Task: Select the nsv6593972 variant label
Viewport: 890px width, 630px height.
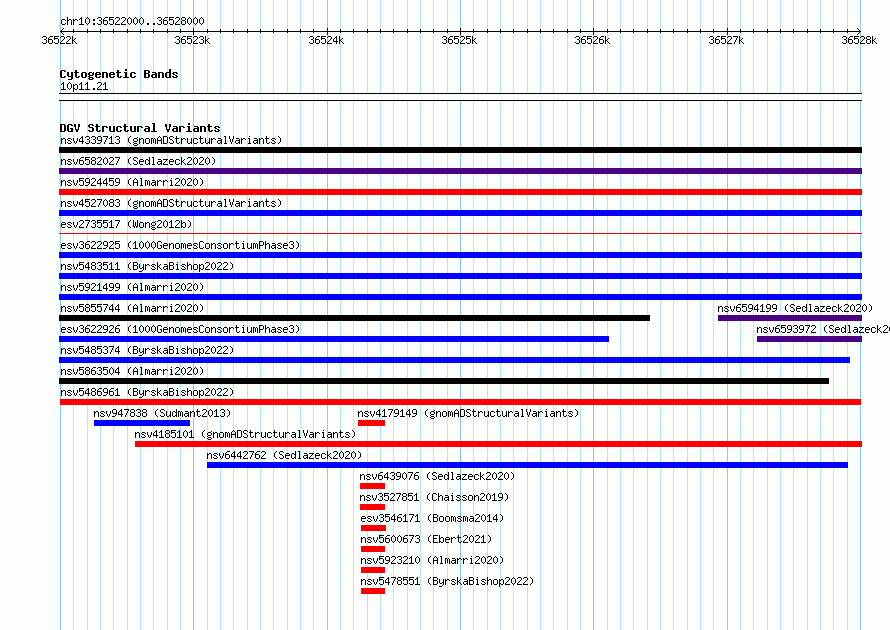Action: pos(822,329)
